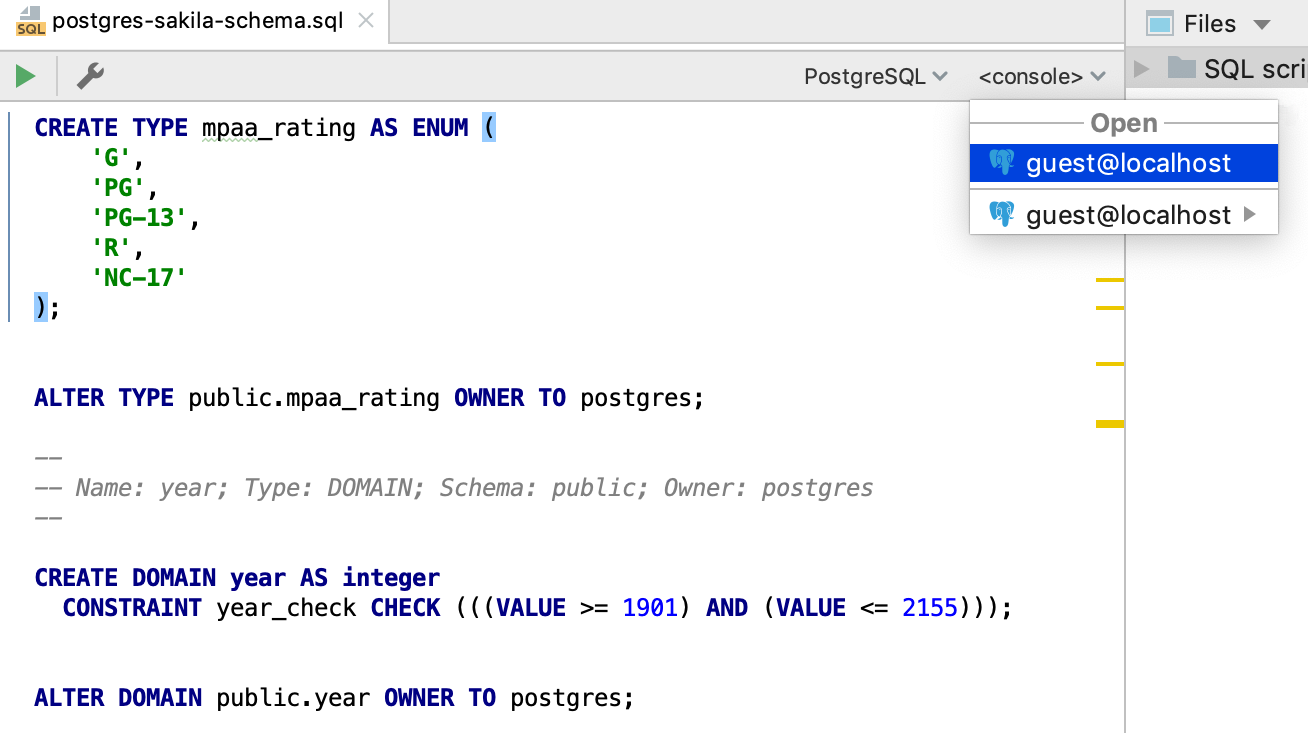Open settings via the wrench icon
1308x733 pixels.
(90, 76)
